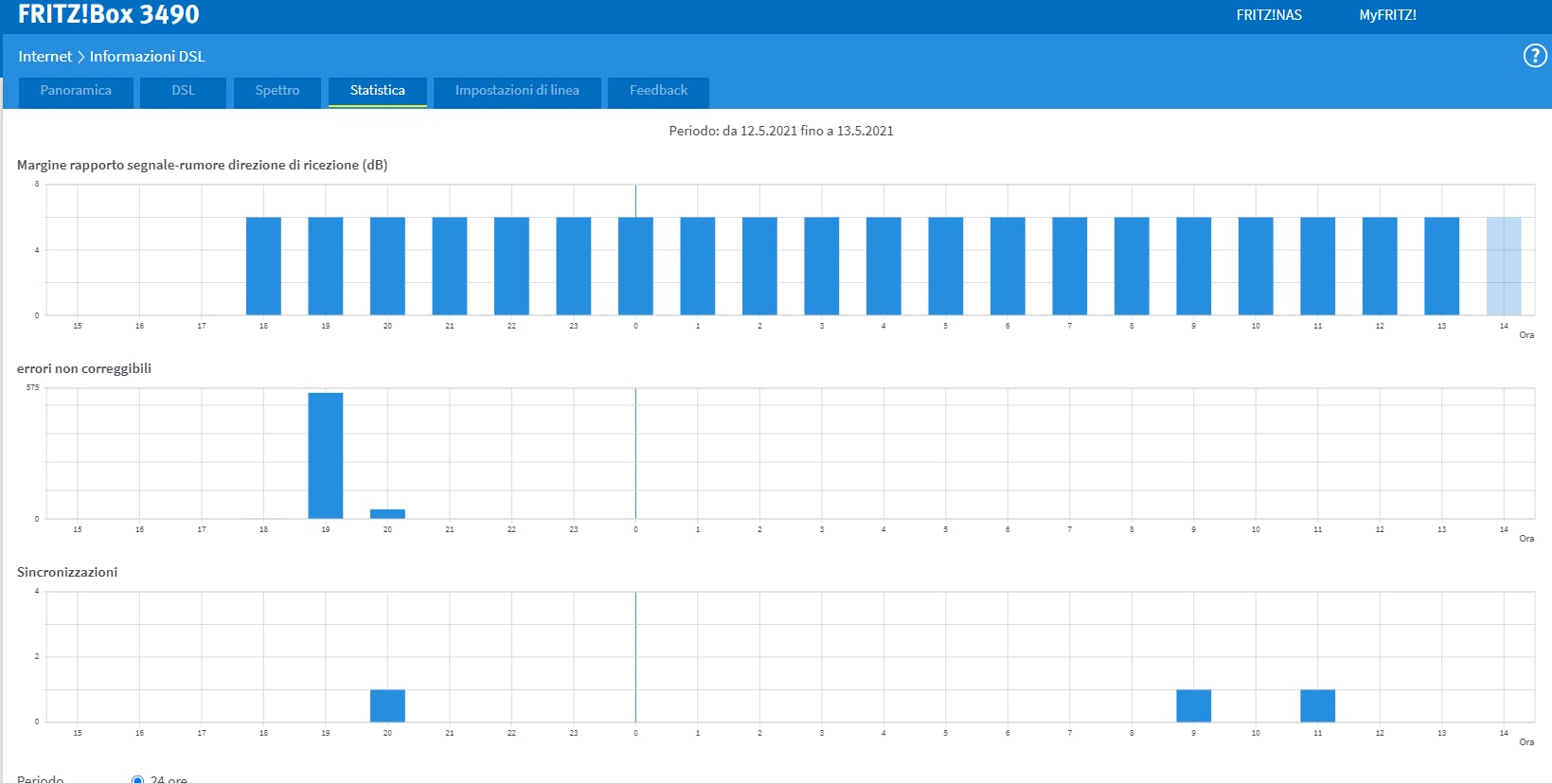Click the FRITZ!Box 3490 logo title
1552x784 pixels.
click(x=109, y=15)
